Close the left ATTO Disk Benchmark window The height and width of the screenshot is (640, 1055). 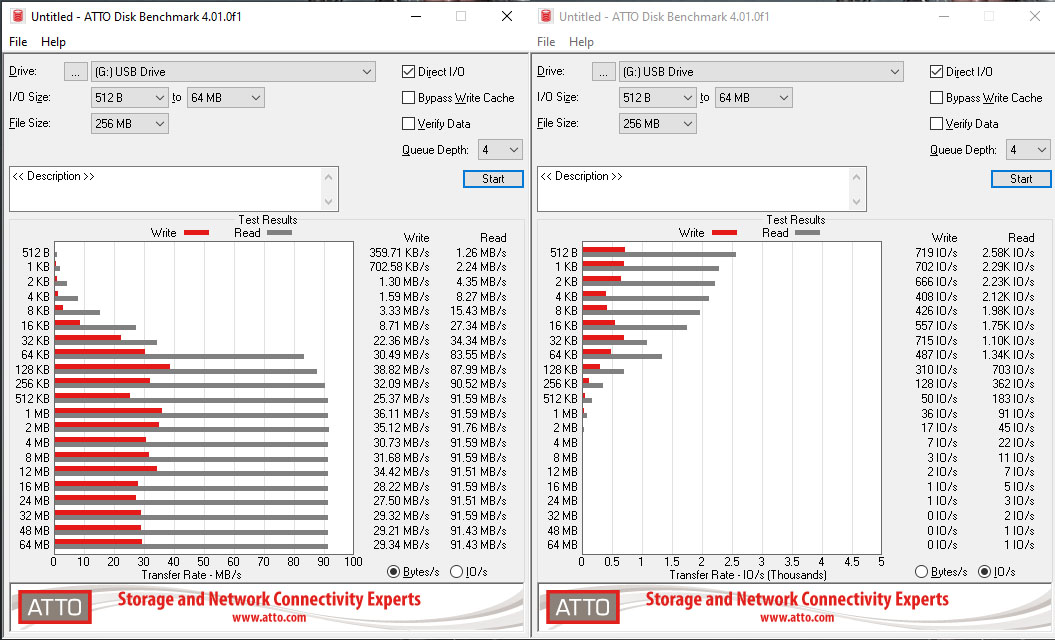click(507, 16)
